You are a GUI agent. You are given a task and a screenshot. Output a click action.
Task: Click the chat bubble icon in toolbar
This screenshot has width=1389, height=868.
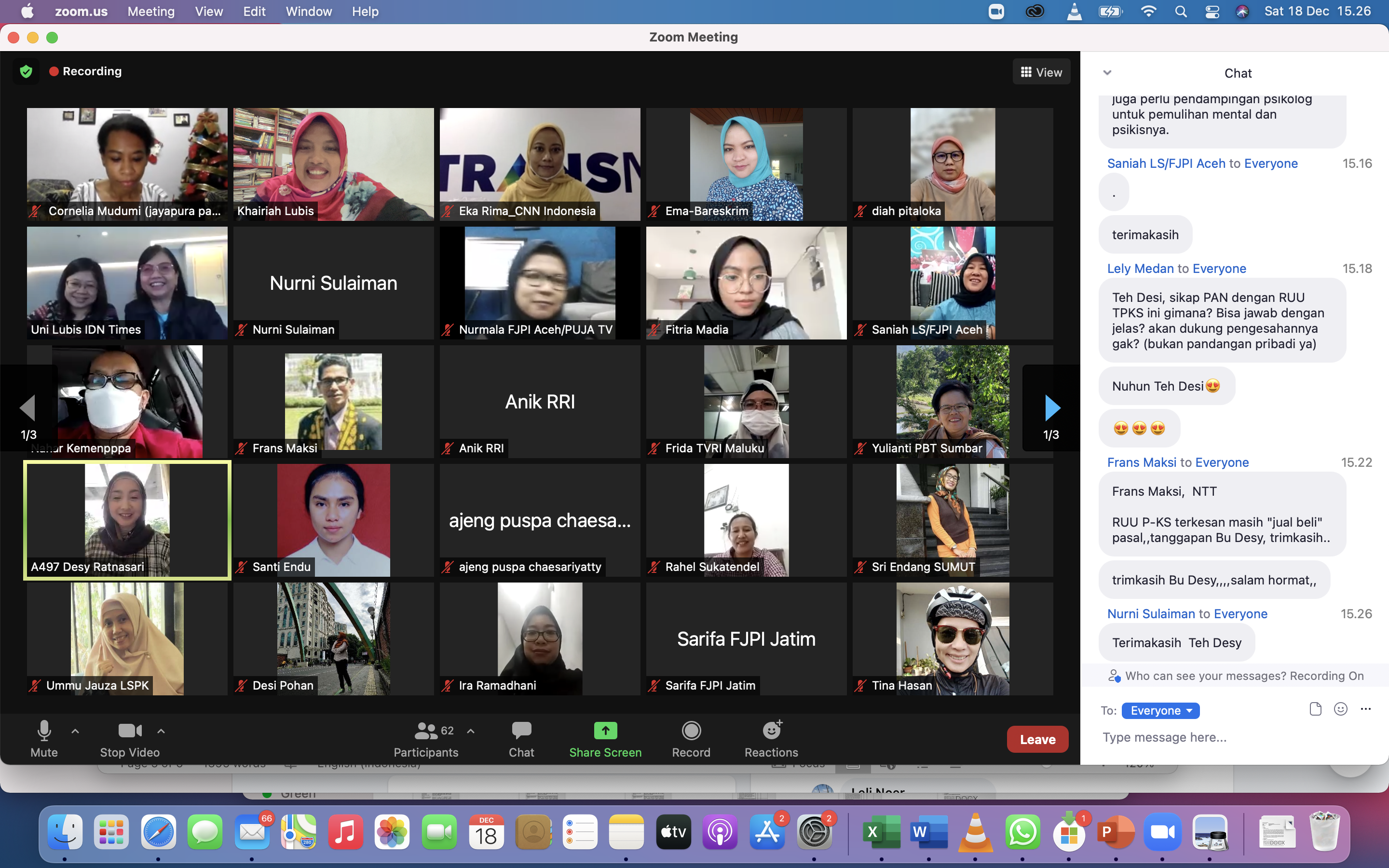click(521, 731)
